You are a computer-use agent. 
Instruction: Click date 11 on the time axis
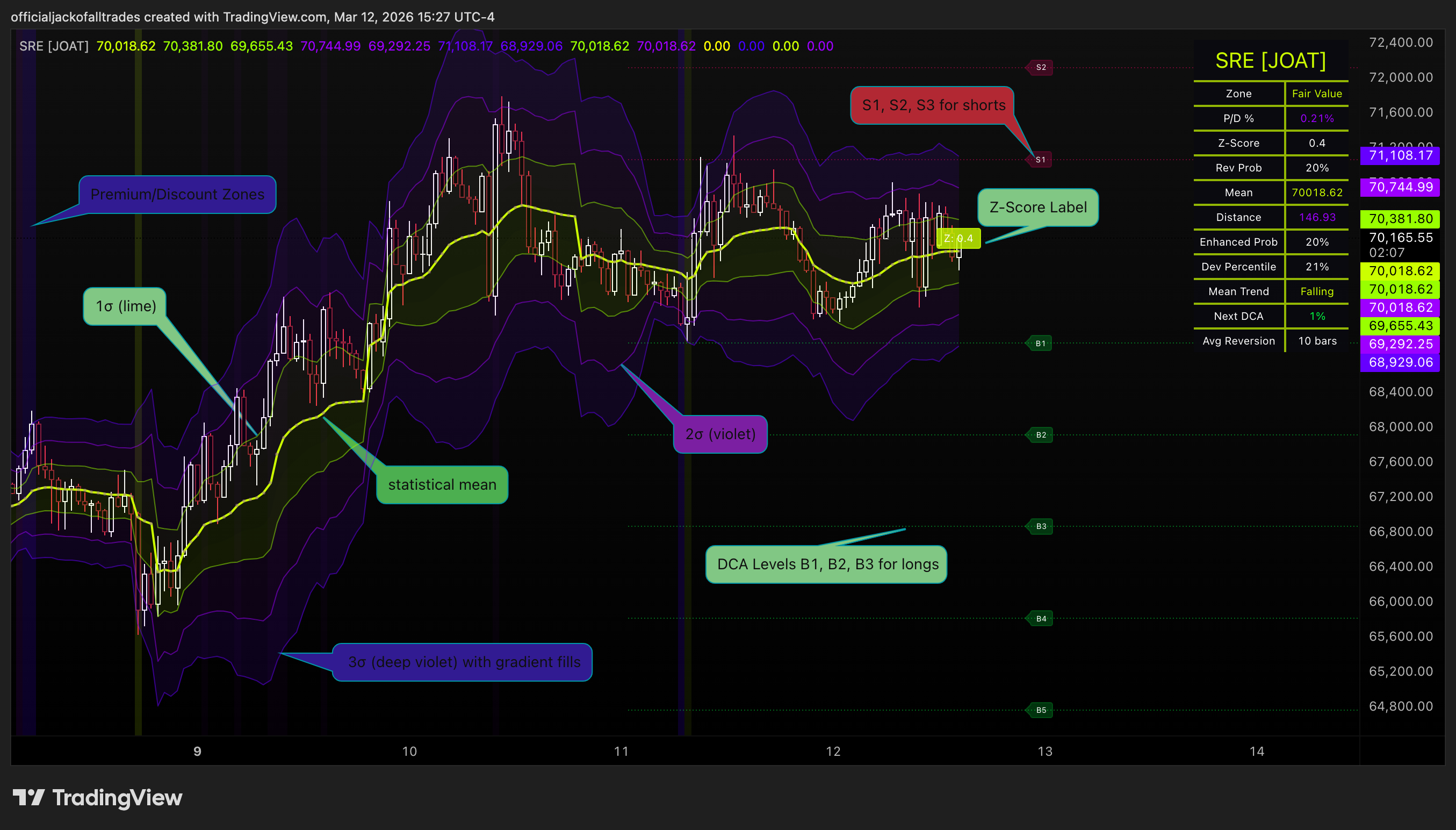[x=622, y=752]
